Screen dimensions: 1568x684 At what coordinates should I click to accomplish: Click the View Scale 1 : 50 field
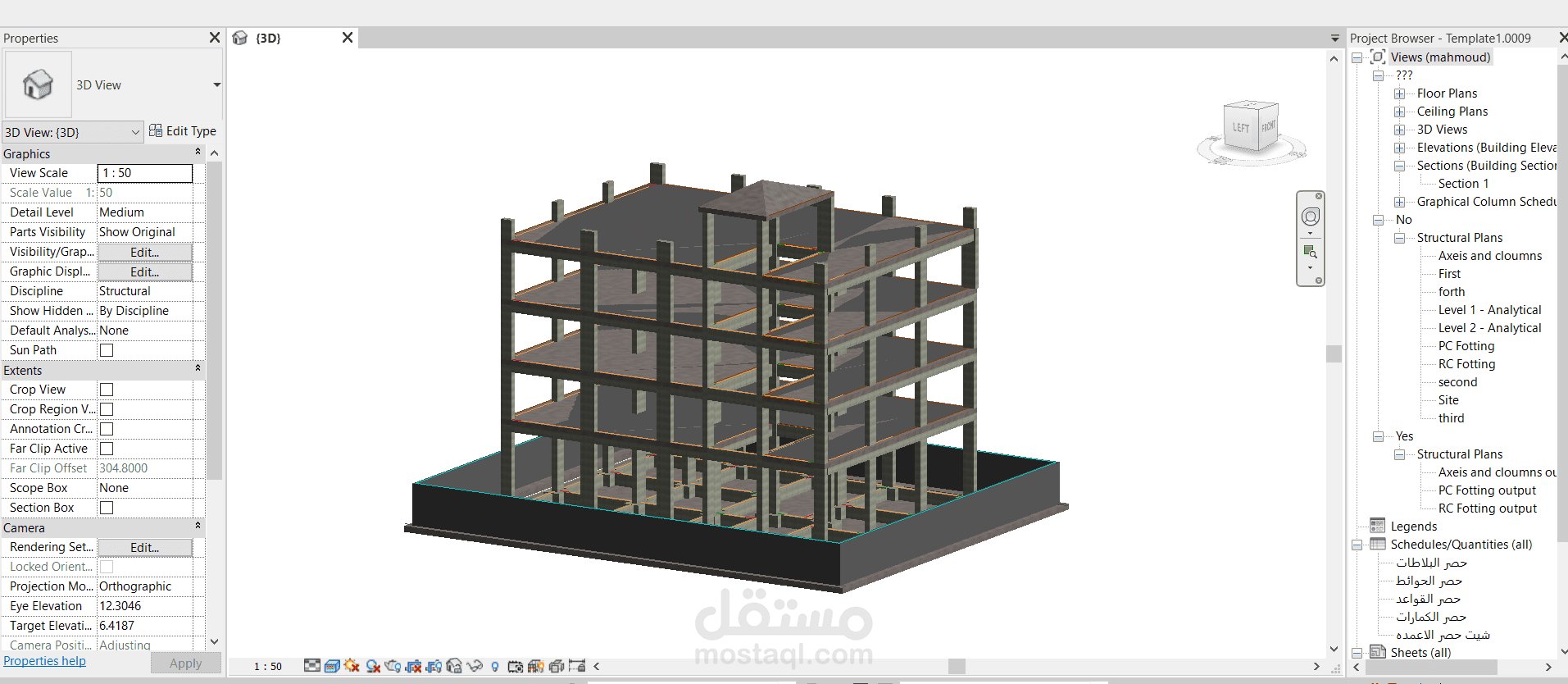click(x=145, y=173)
